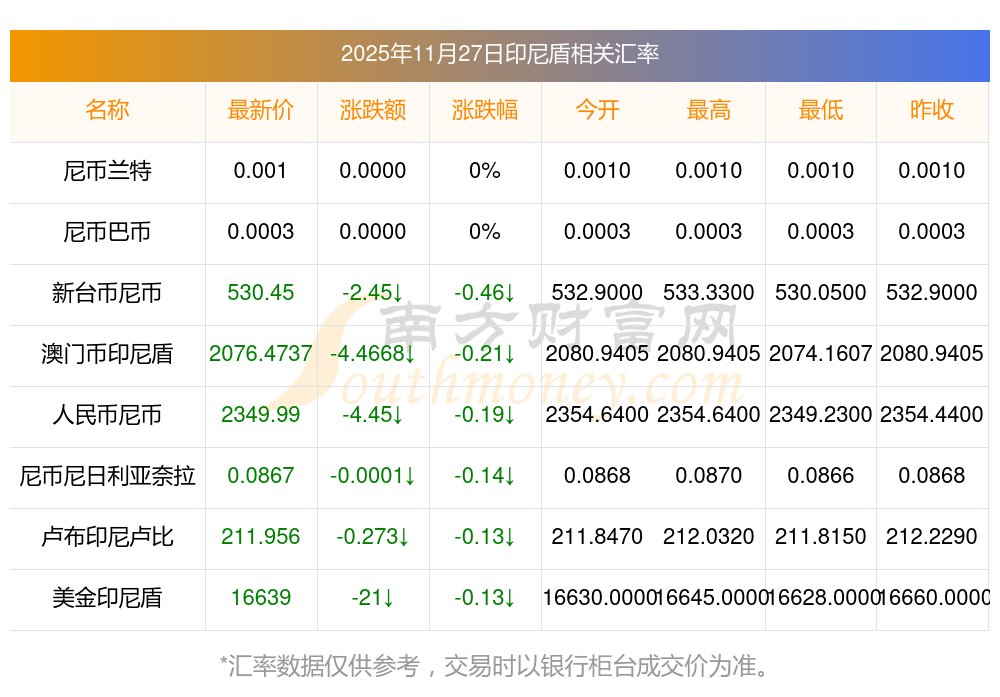Click the 人民币尼币 row name

point(107,415)
